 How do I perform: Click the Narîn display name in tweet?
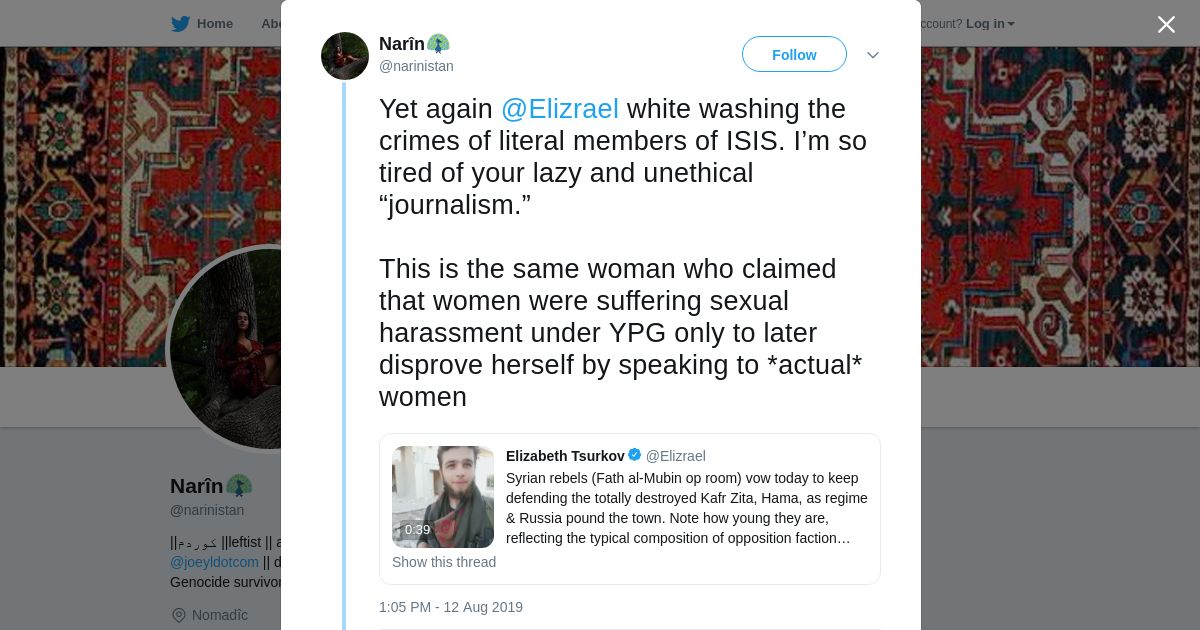coord(402,44)
